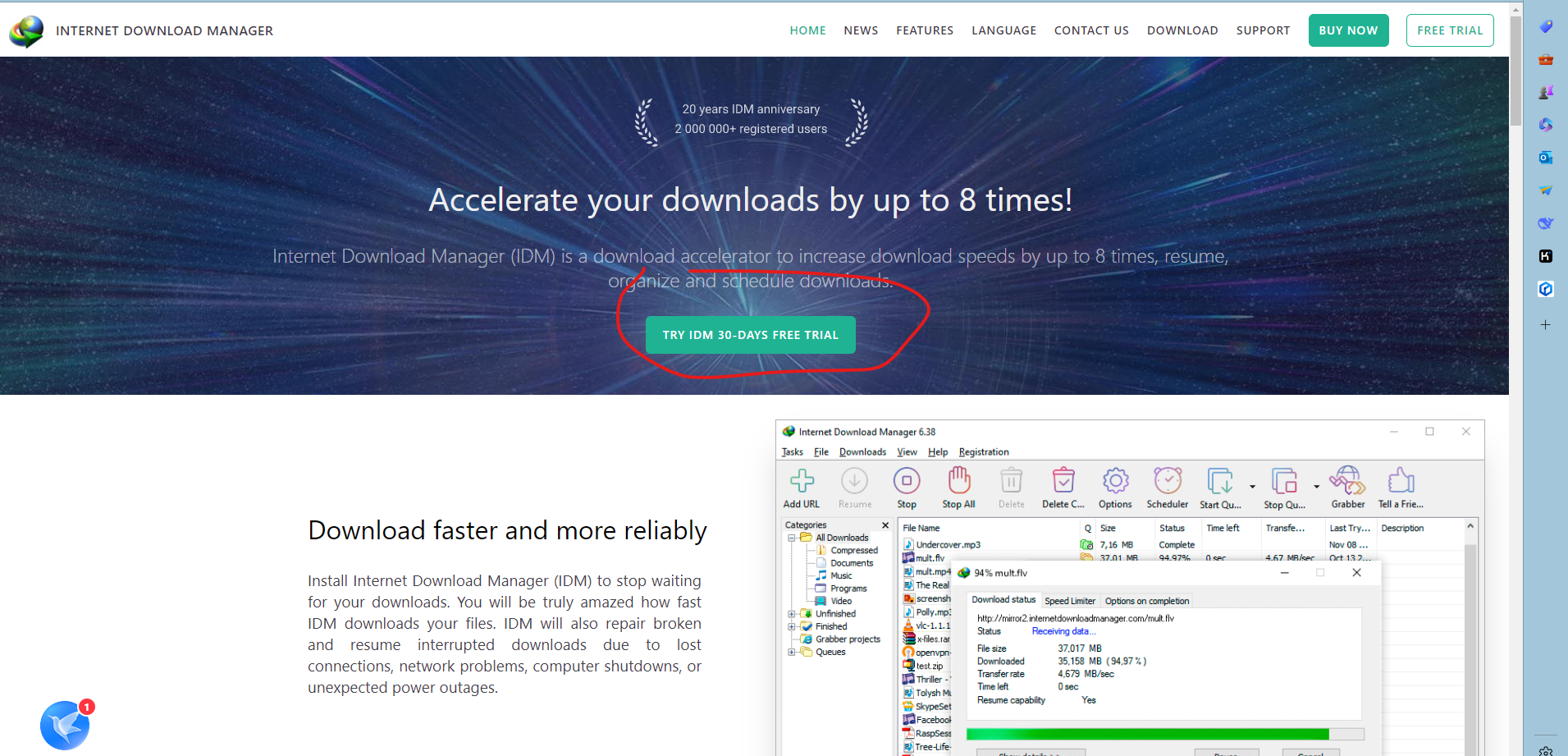The height and width of the screenshot is (756, 1568).
Task: Open the Shopping tag icon in Edge sidebar
Action: click(x=1546, y=26)
